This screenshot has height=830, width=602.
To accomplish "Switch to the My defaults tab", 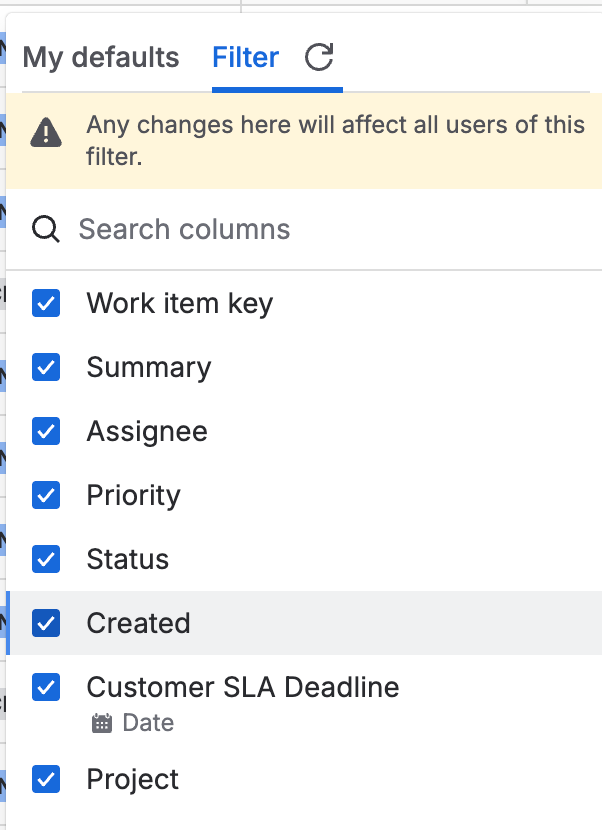I will point(100,58).
